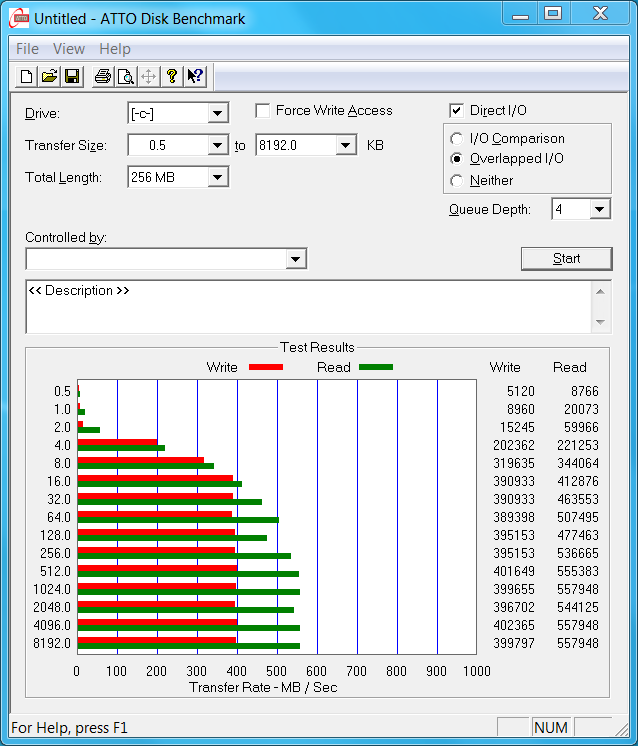Click the Print Preview magnifier icon
The width and height of the screenshot is (638, 746).
tap(126, 76)
